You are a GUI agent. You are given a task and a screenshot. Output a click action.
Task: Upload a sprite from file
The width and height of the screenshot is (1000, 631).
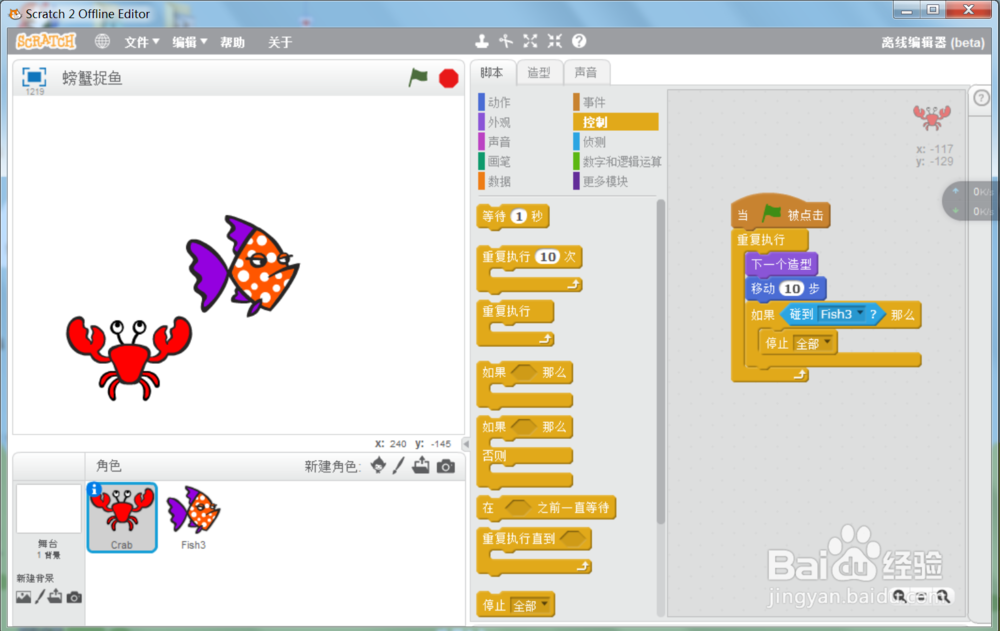point(422,466)
